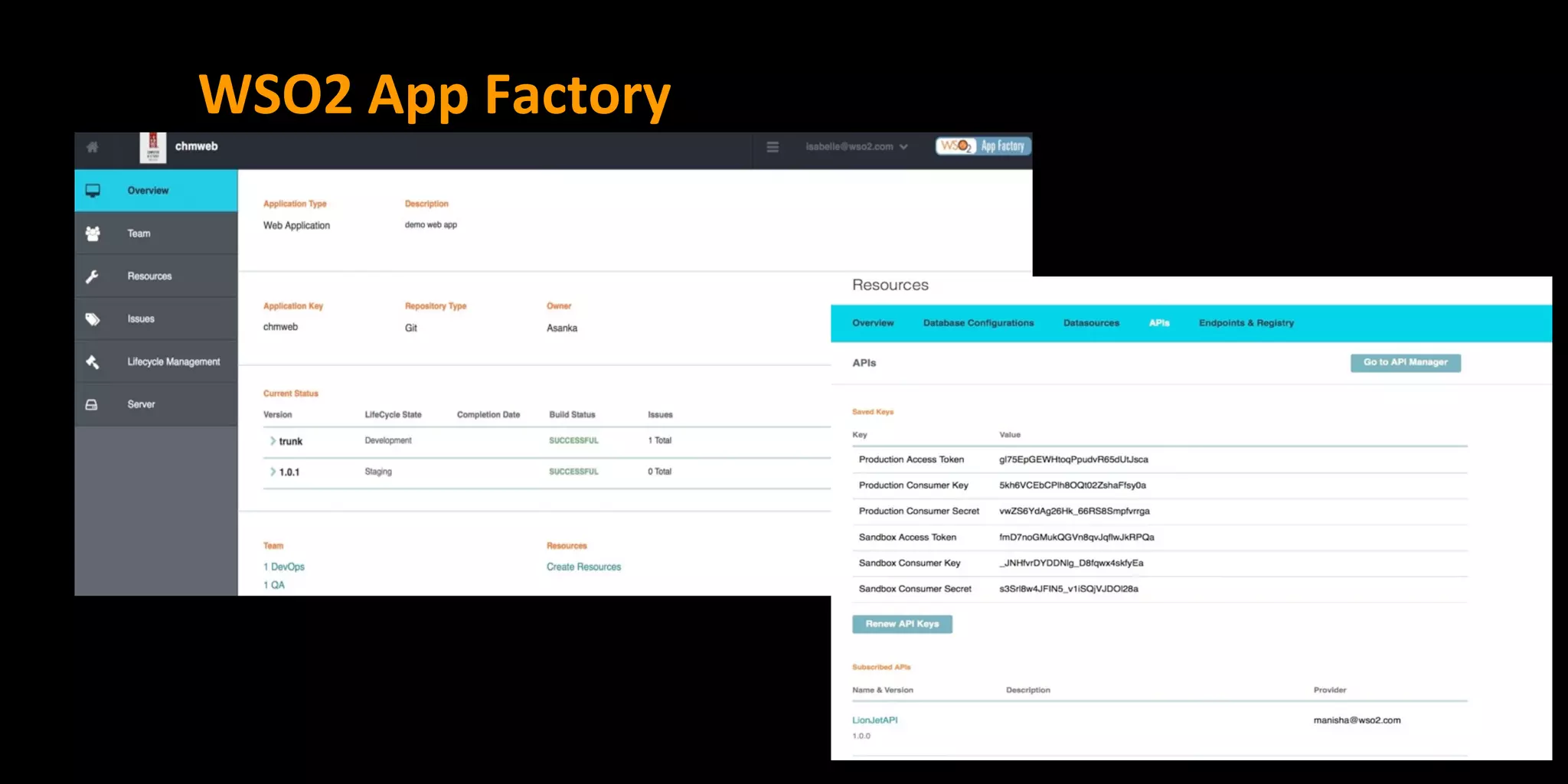The height and width of the screenshot is (784, 1568).
Task: Open the Server sidebar menu item
Action: (x=156, y=404)
